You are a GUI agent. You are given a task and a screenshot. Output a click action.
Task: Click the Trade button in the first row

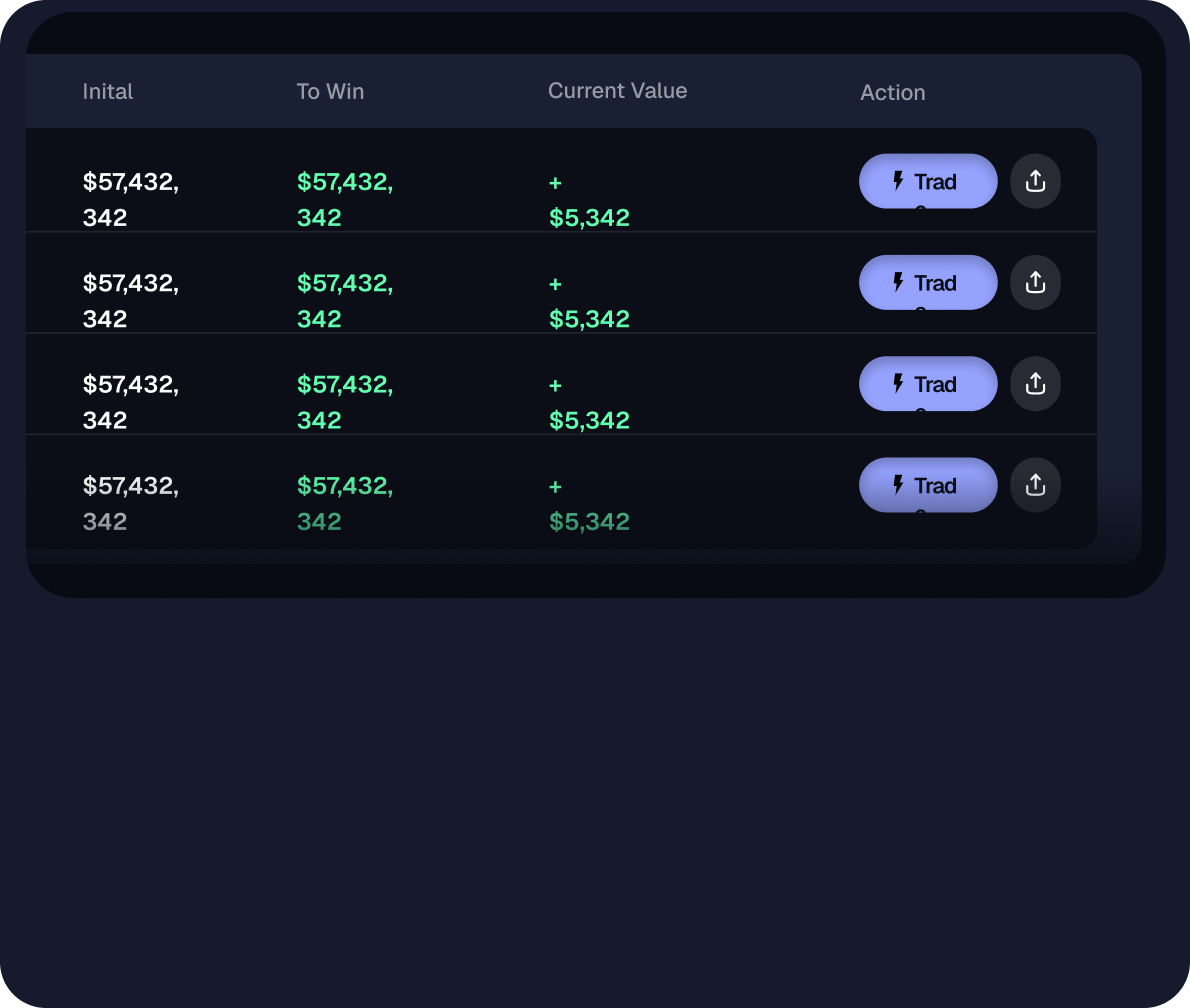coord(927,181)
